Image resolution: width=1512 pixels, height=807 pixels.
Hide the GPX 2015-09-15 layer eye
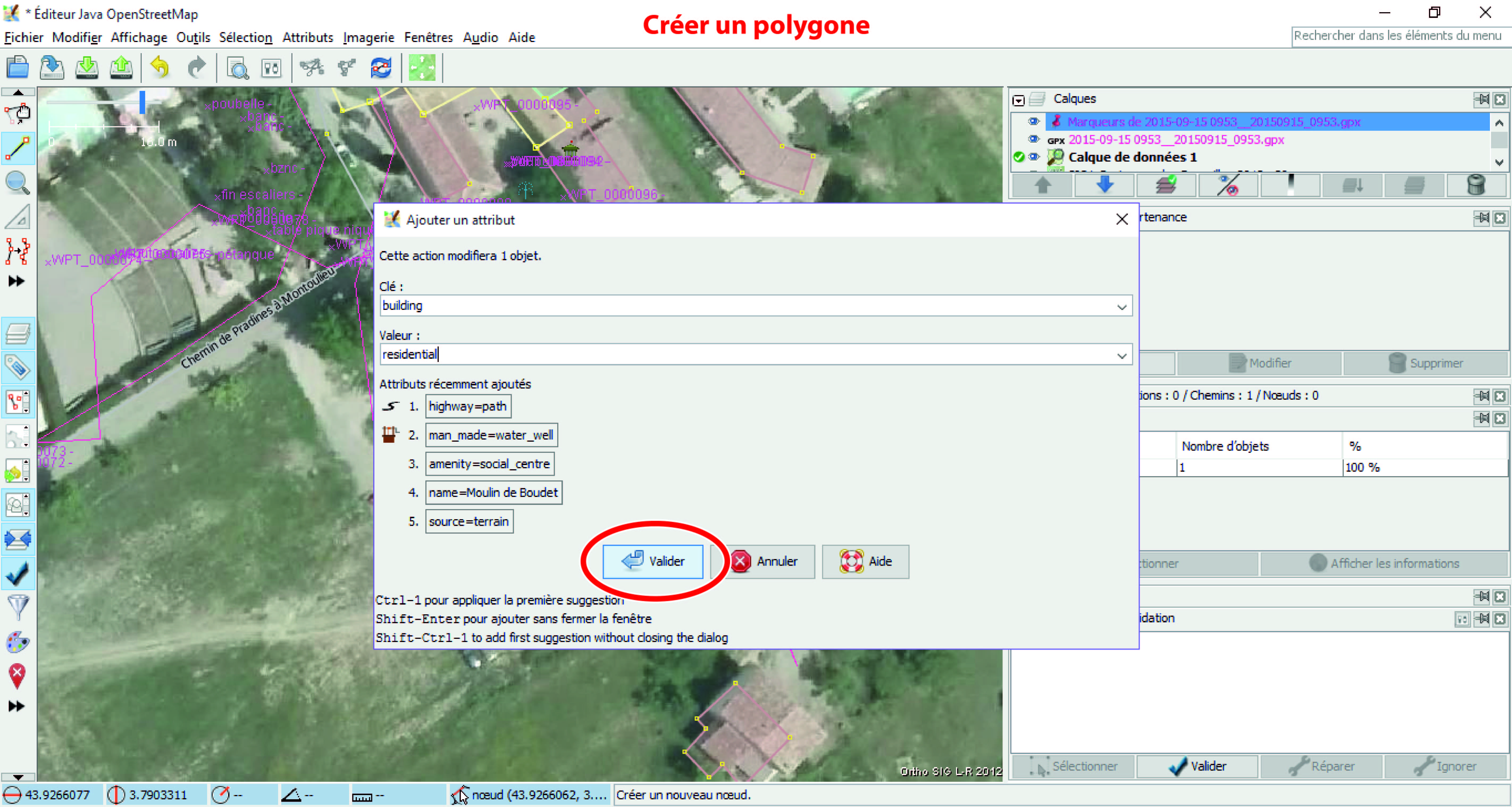1034,140
